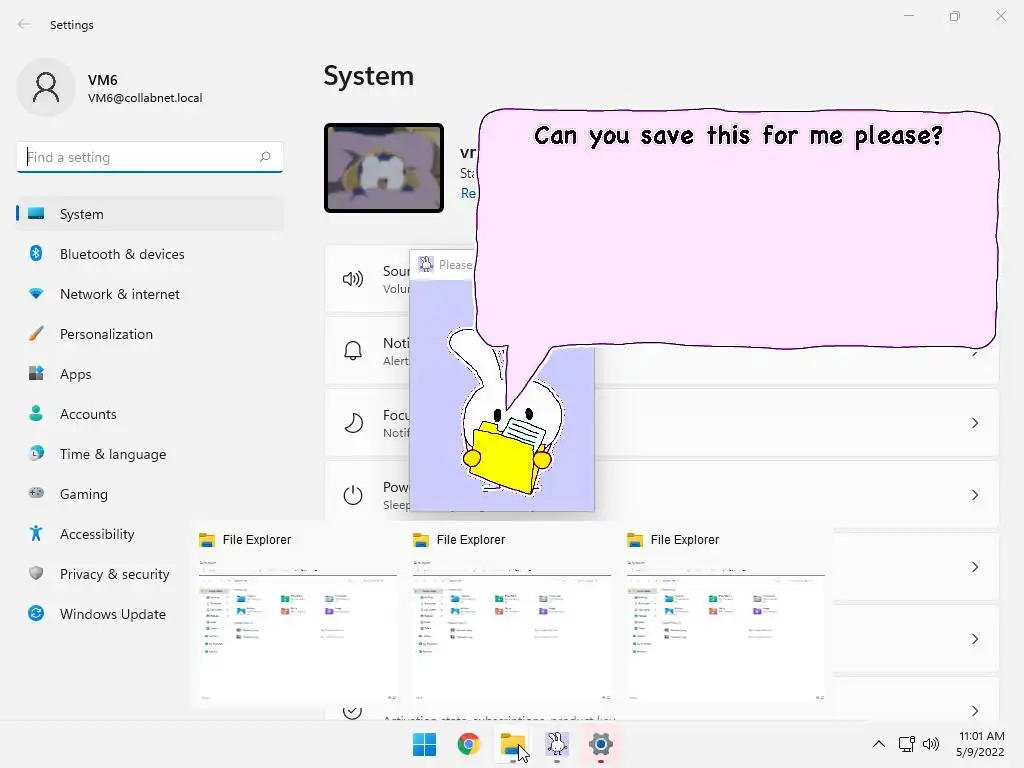Open Personalization settings
Image resolution: width=1024 pixels, height=768 pixels.
point(150,334)
